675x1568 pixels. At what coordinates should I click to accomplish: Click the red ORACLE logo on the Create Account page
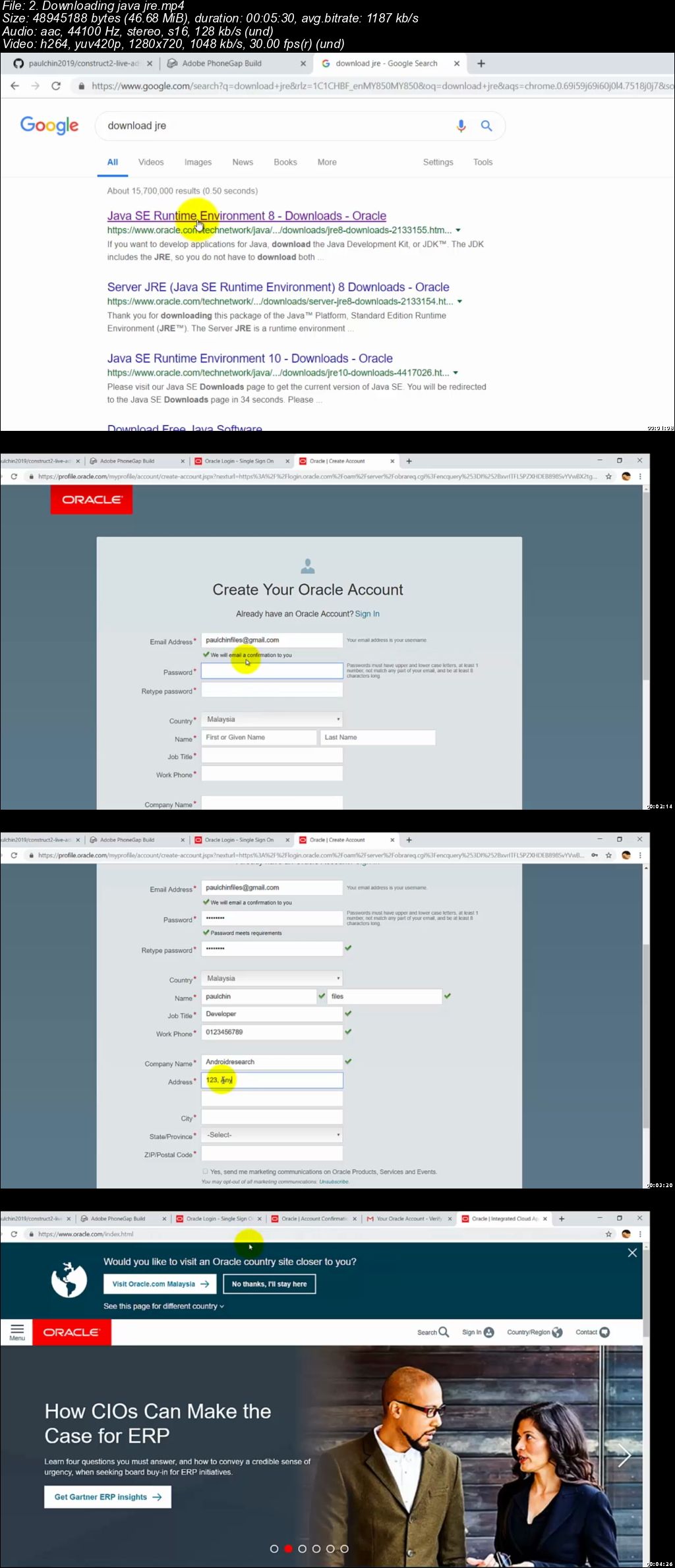click(92, 499)
